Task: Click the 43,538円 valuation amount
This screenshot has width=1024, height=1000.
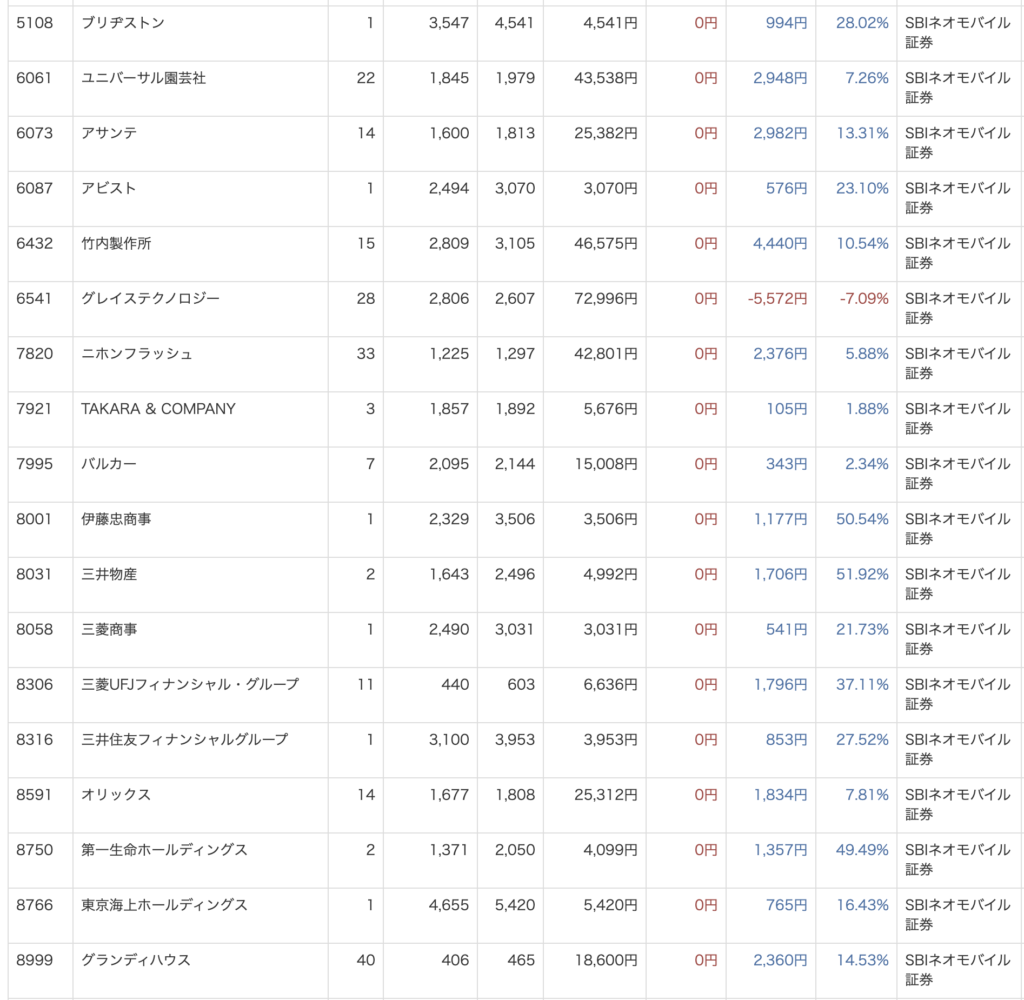Action: [605, 78]
